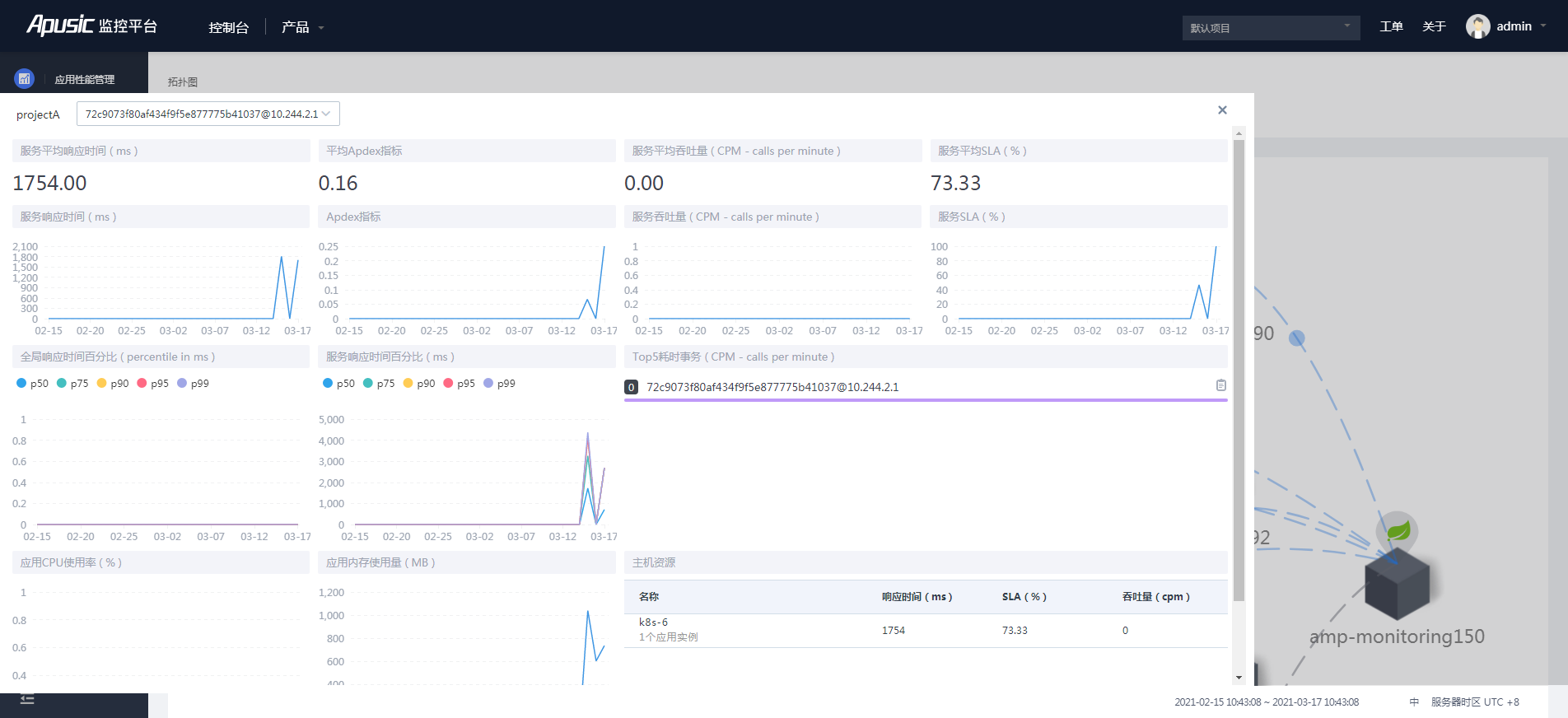Click the sidebar collapse icon at bottom left
Screen dimensions: 1568x718
click(27, 700)
